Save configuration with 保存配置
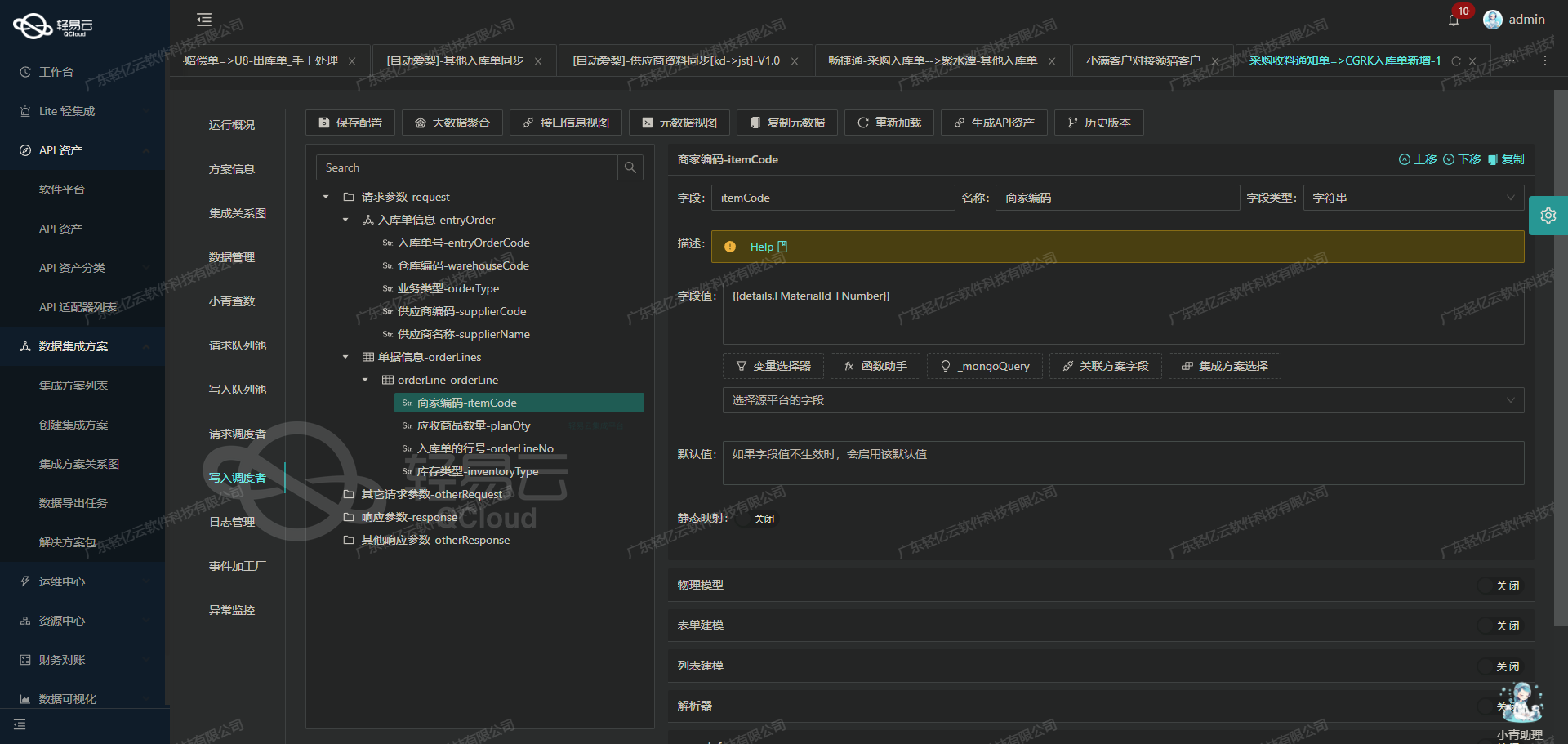1568x744 pixels. tap(350, 123)
